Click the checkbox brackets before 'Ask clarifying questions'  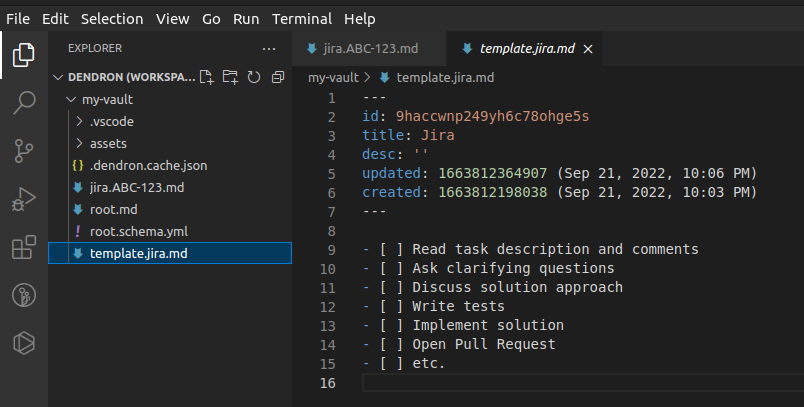point(391,269)
